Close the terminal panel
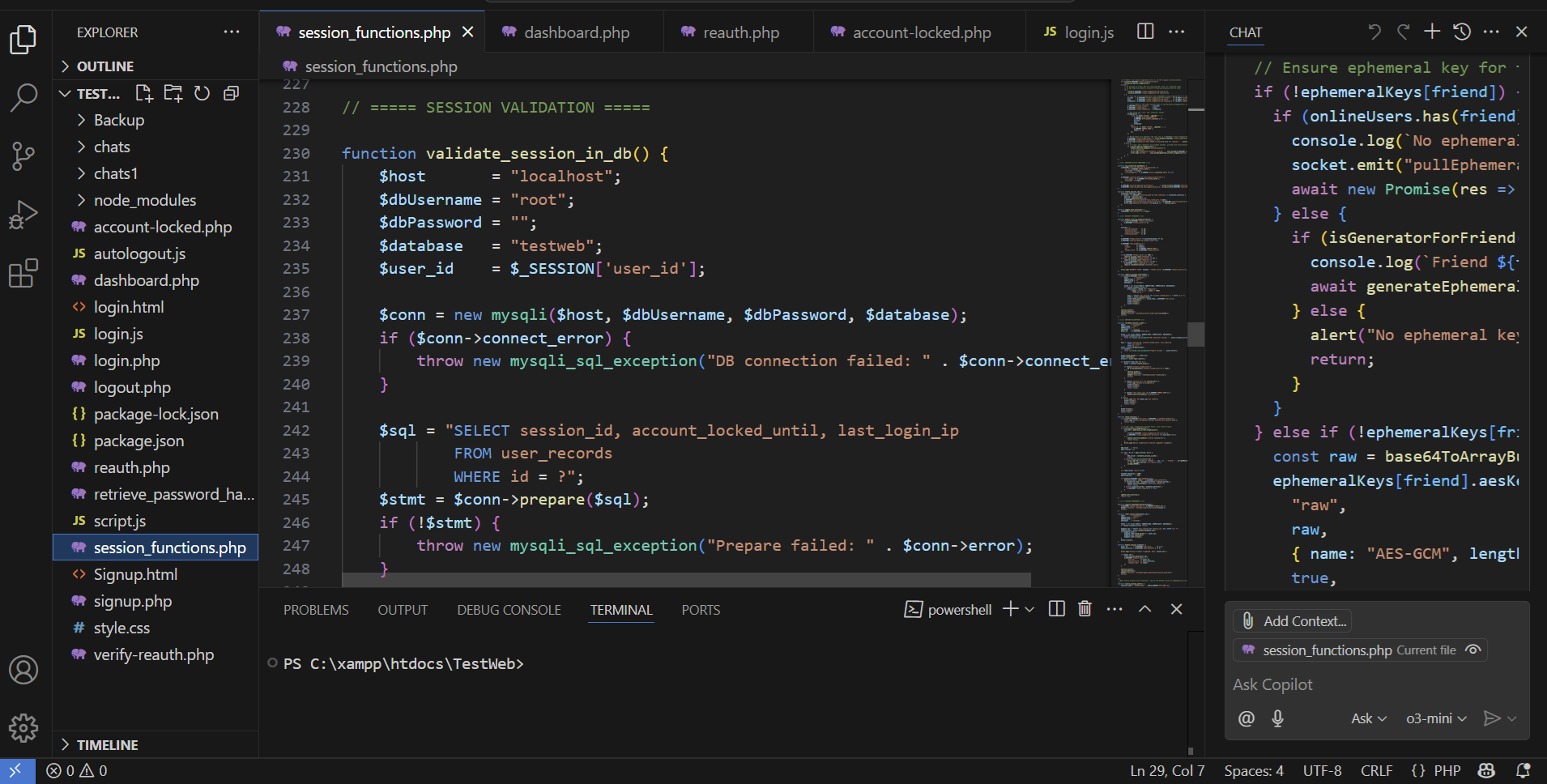This screenshot has width=1547, height=784. click(1176, 609)
